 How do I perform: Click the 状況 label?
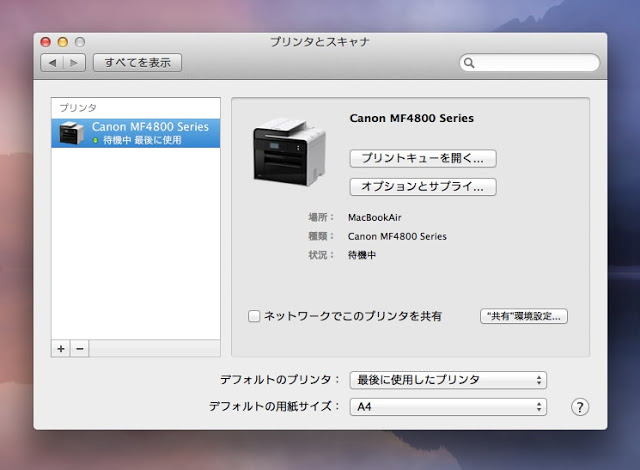321,255
